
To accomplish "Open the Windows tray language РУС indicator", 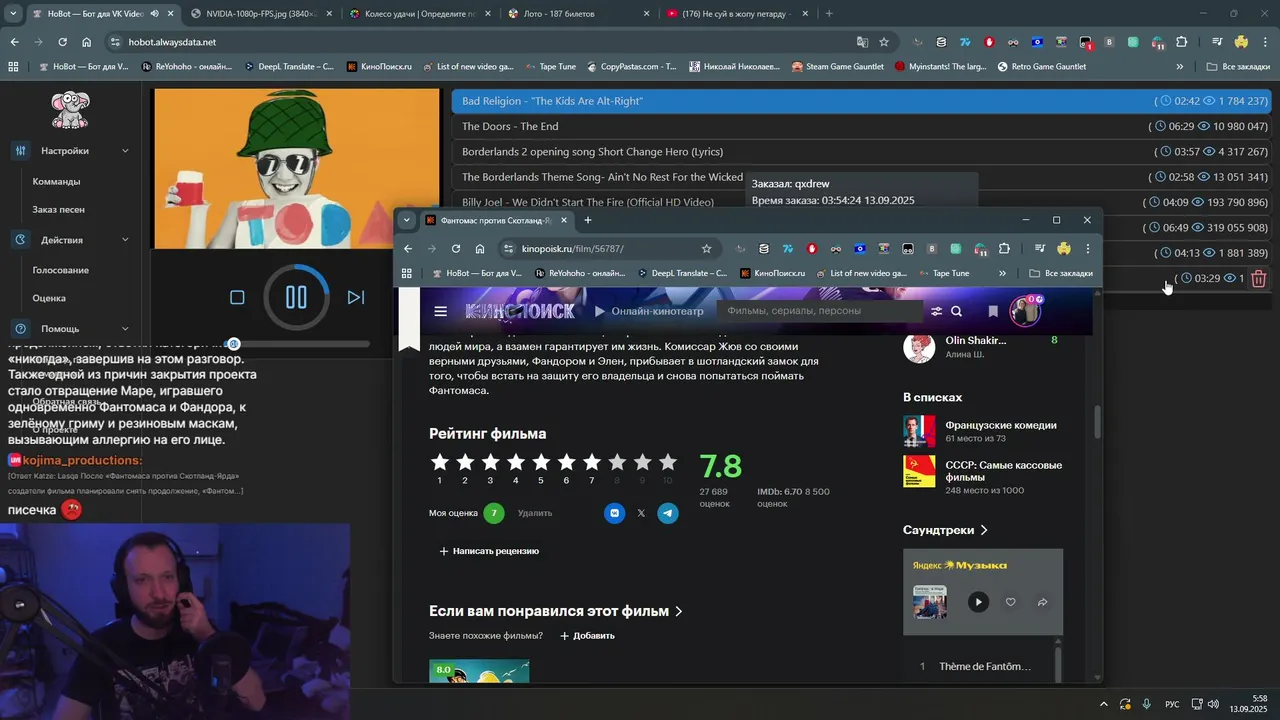I will click(x=1172, y=704).
